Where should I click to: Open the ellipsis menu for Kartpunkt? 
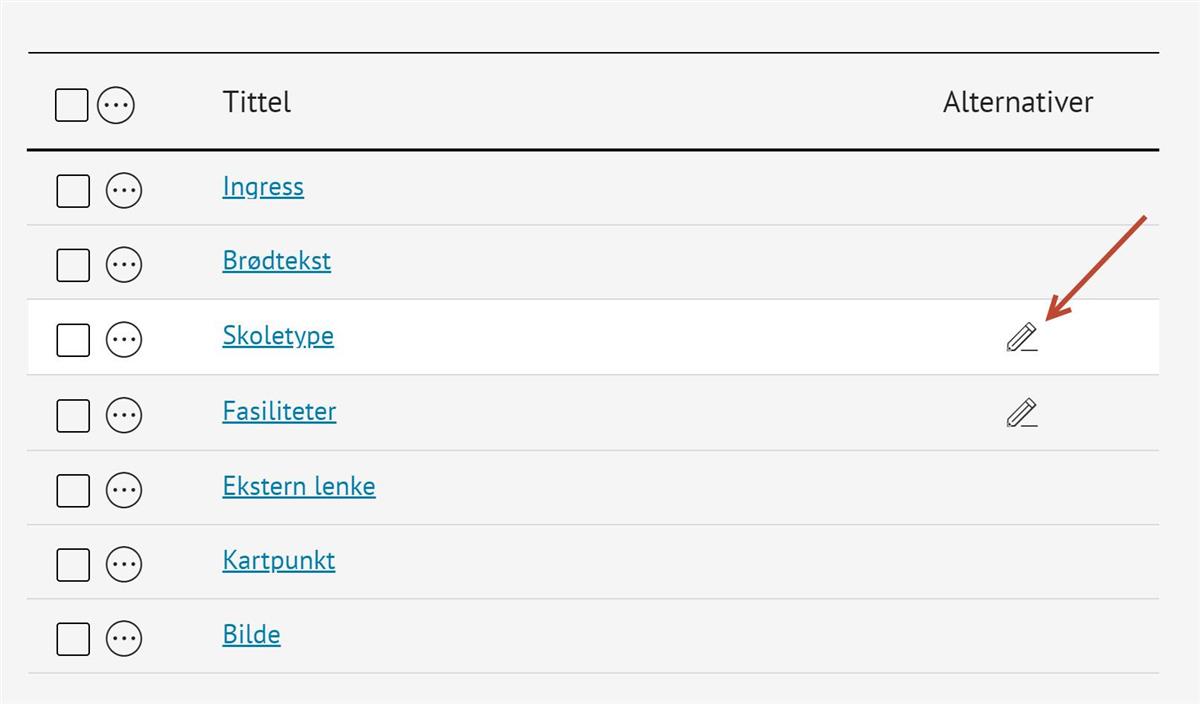124,564
